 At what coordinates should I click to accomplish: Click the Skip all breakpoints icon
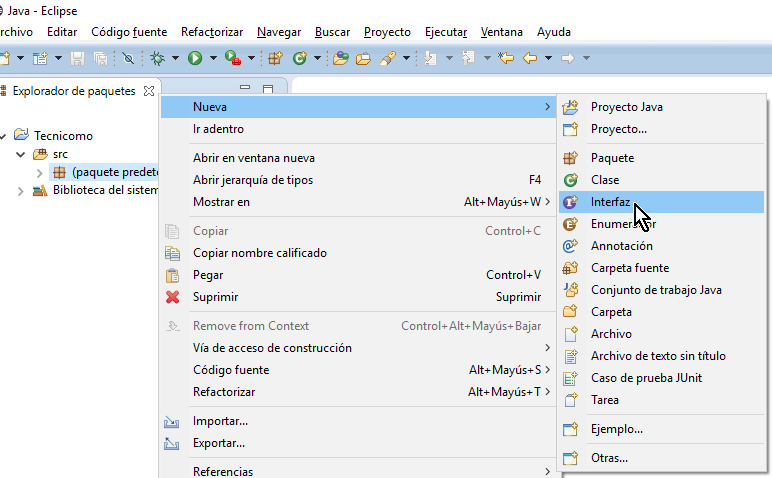click(128, 58)
